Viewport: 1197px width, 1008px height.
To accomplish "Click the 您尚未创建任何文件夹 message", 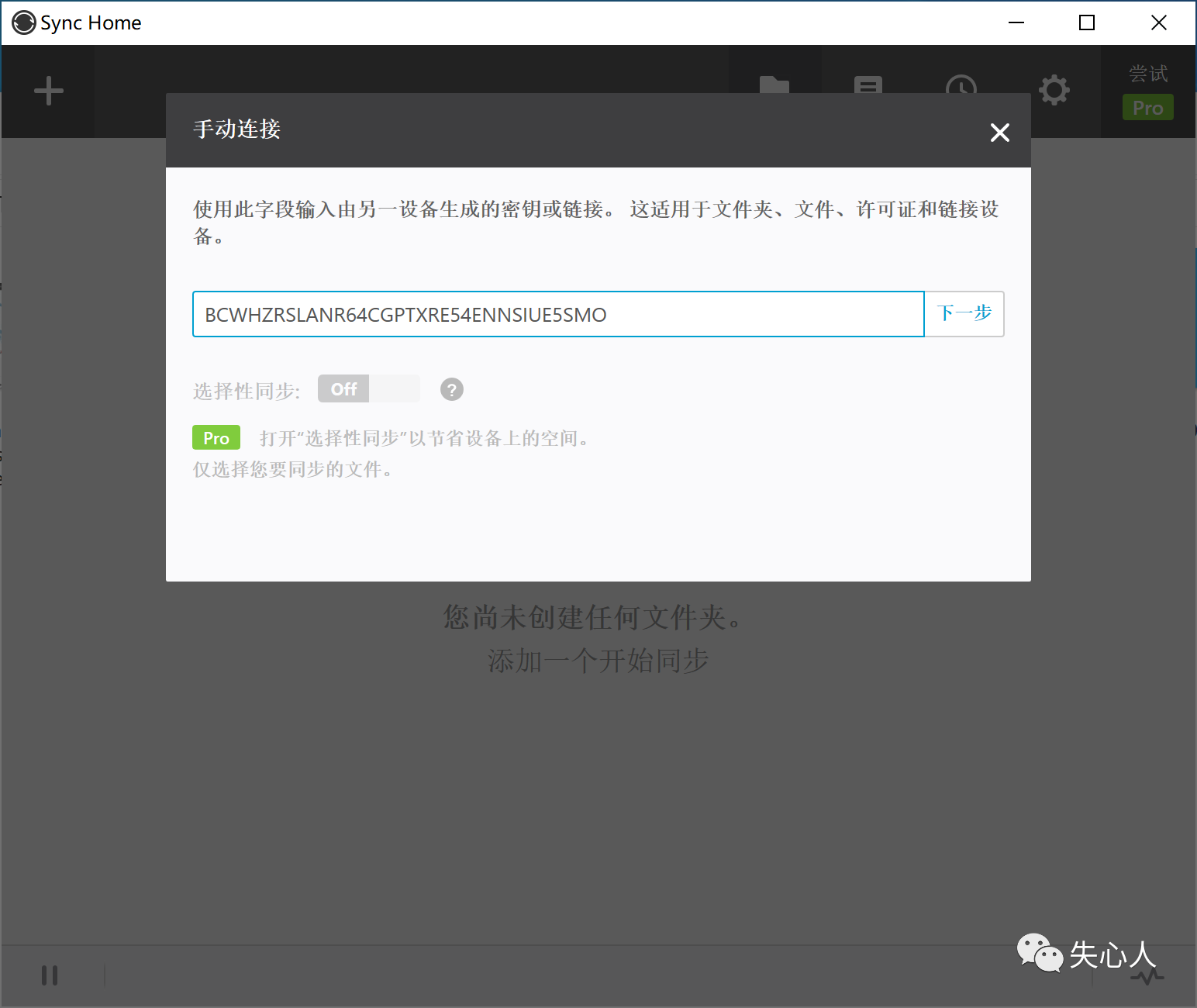I will pyautogui.click(x=594, y=618).
